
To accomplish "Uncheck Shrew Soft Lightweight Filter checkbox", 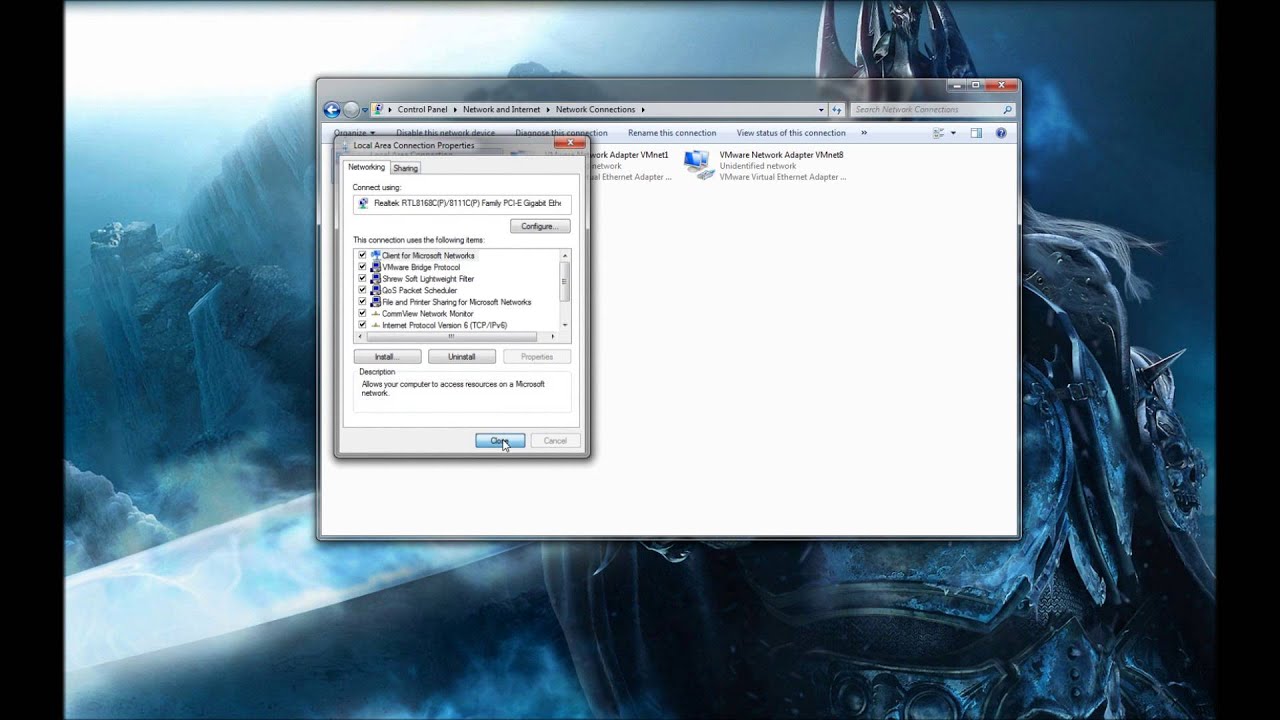I will (362, 279).
